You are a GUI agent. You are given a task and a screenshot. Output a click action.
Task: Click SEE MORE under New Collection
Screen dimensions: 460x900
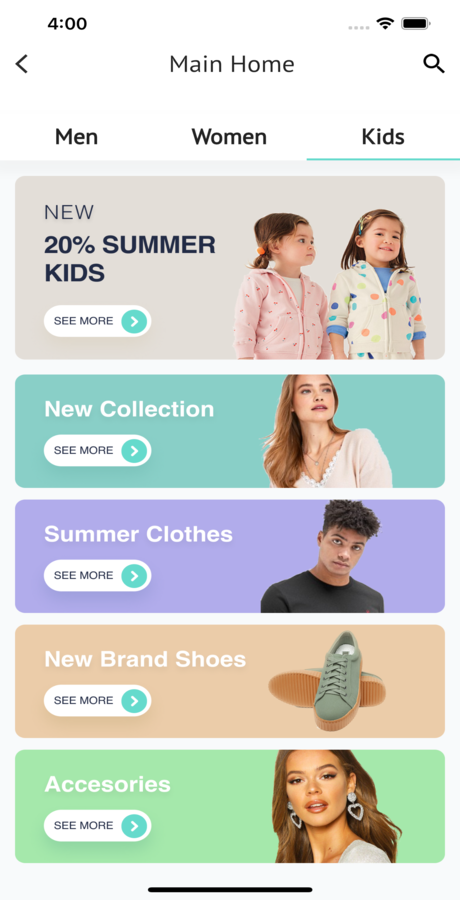(x=84, y=451)
